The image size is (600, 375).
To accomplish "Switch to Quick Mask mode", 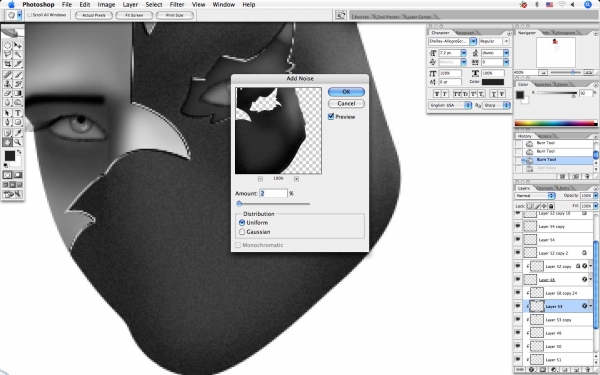I will [x=18, y=175].
